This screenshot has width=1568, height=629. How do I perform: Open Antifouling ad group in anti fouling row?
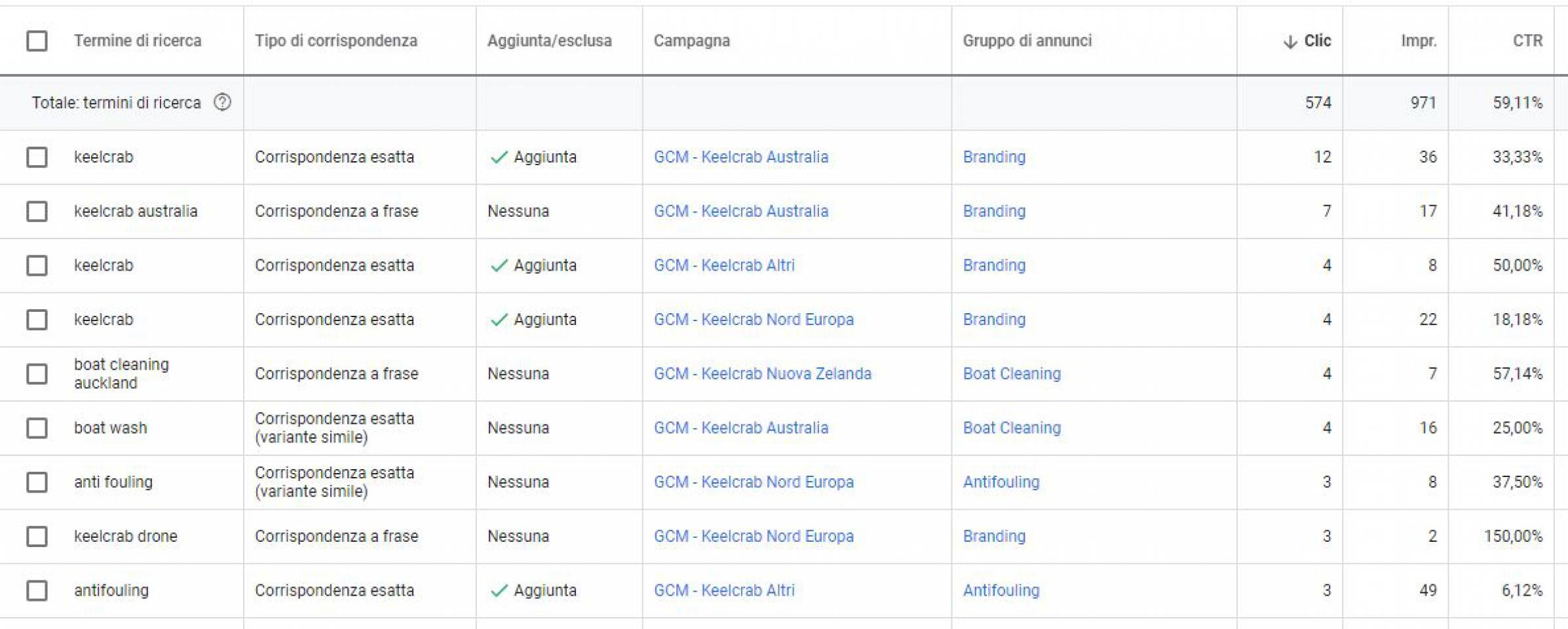click(1001, 482)
